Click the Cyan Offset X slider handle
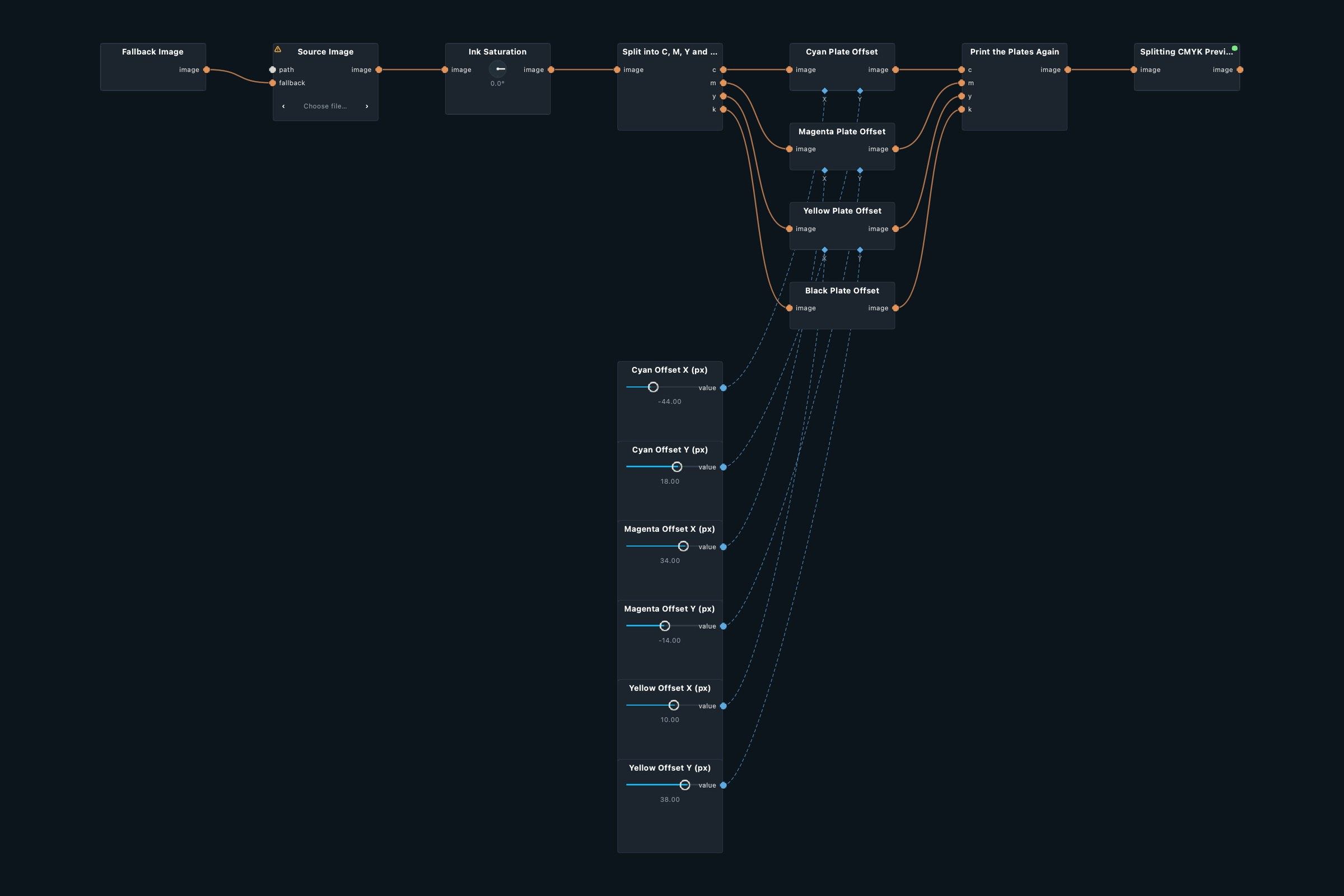1344x896 pixels. click(653, 388)
